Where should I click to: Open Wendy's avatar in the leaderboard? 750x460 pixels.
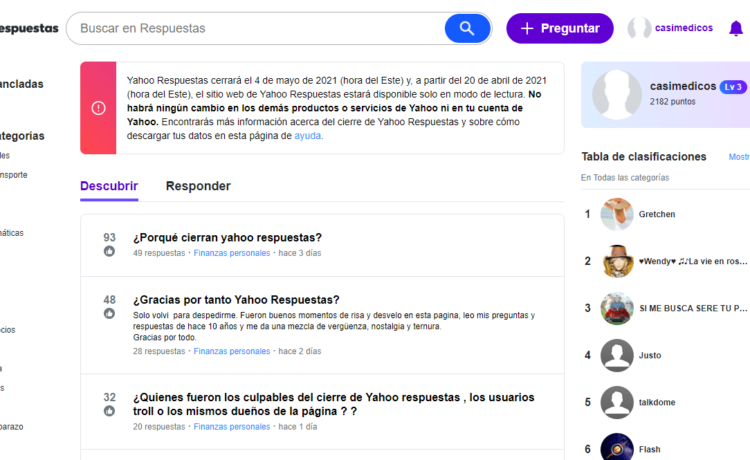pyautogui.click(x=617, y=261)
